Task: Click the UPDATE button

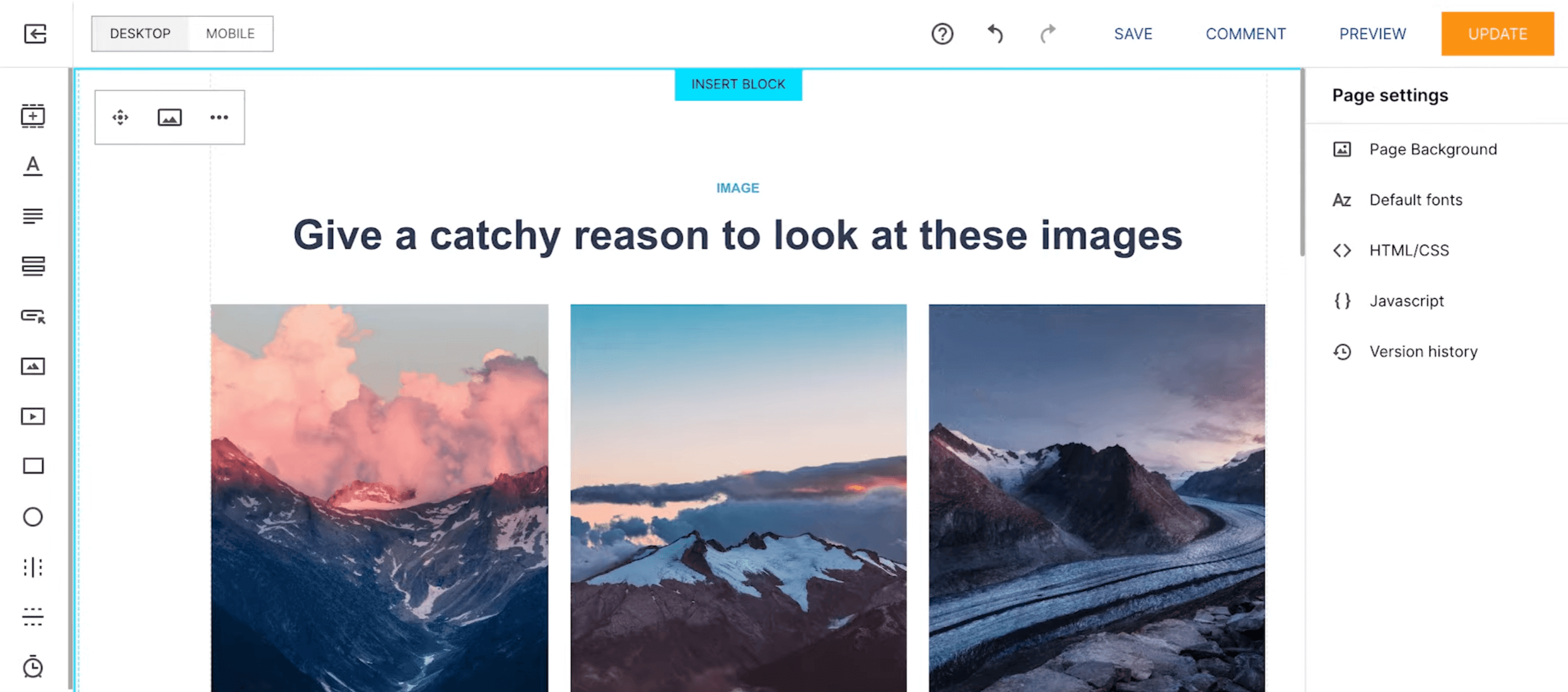Action: (x=1495, y=33)
